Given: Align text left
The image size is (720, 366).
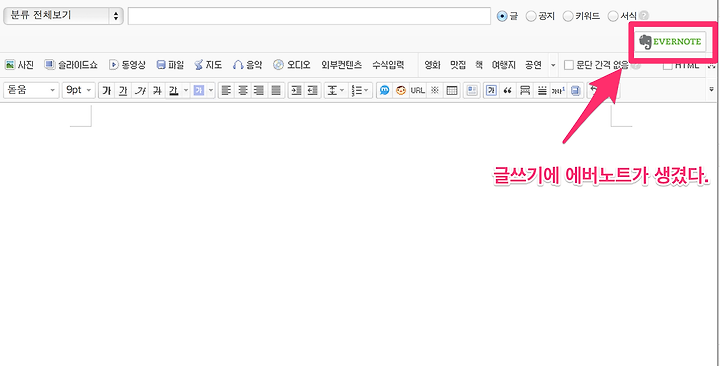Looking at the screenshot, I should coord(225,90).
